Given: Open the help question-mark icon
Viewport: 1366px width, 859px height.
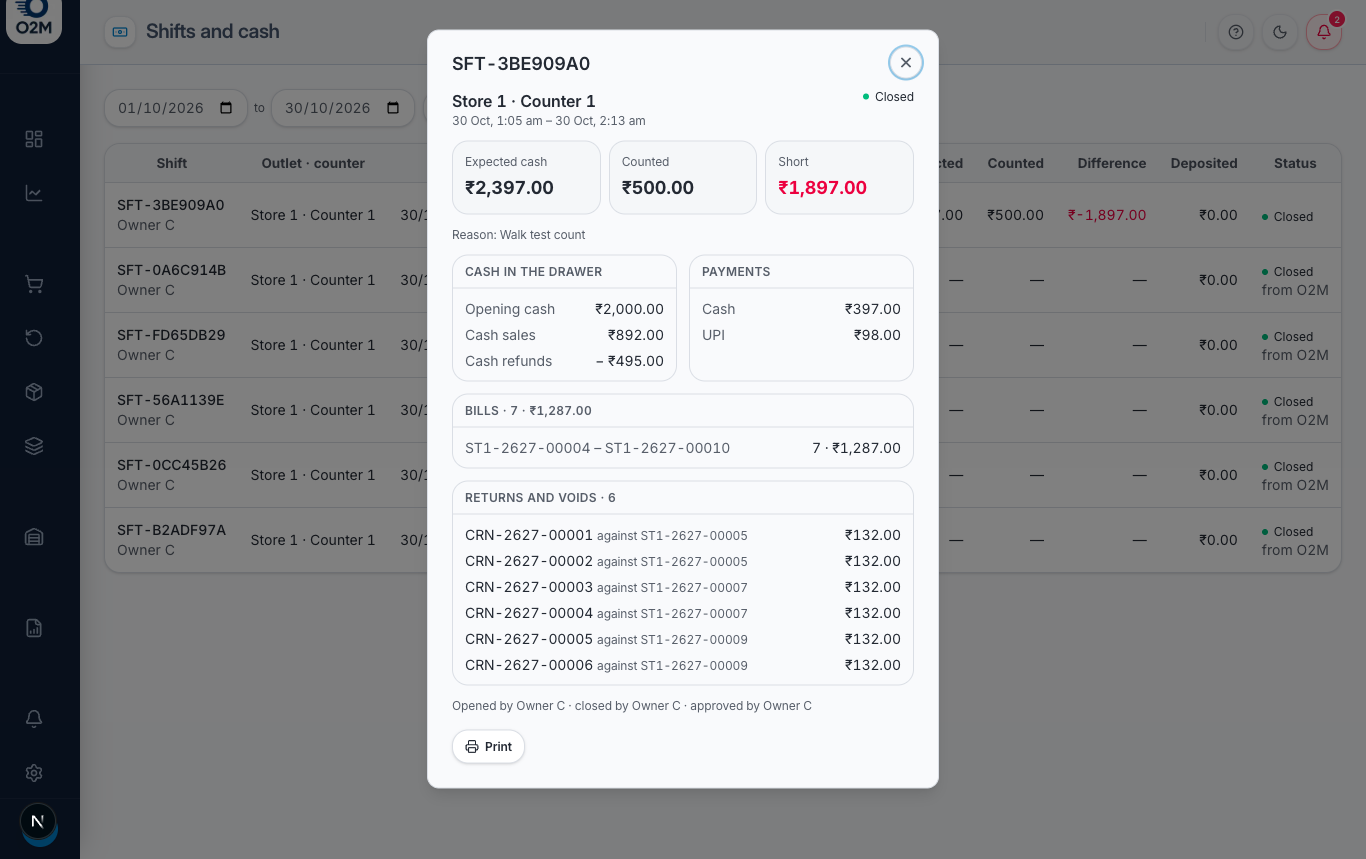Looking at the screenshot, I should [1236, 32].
